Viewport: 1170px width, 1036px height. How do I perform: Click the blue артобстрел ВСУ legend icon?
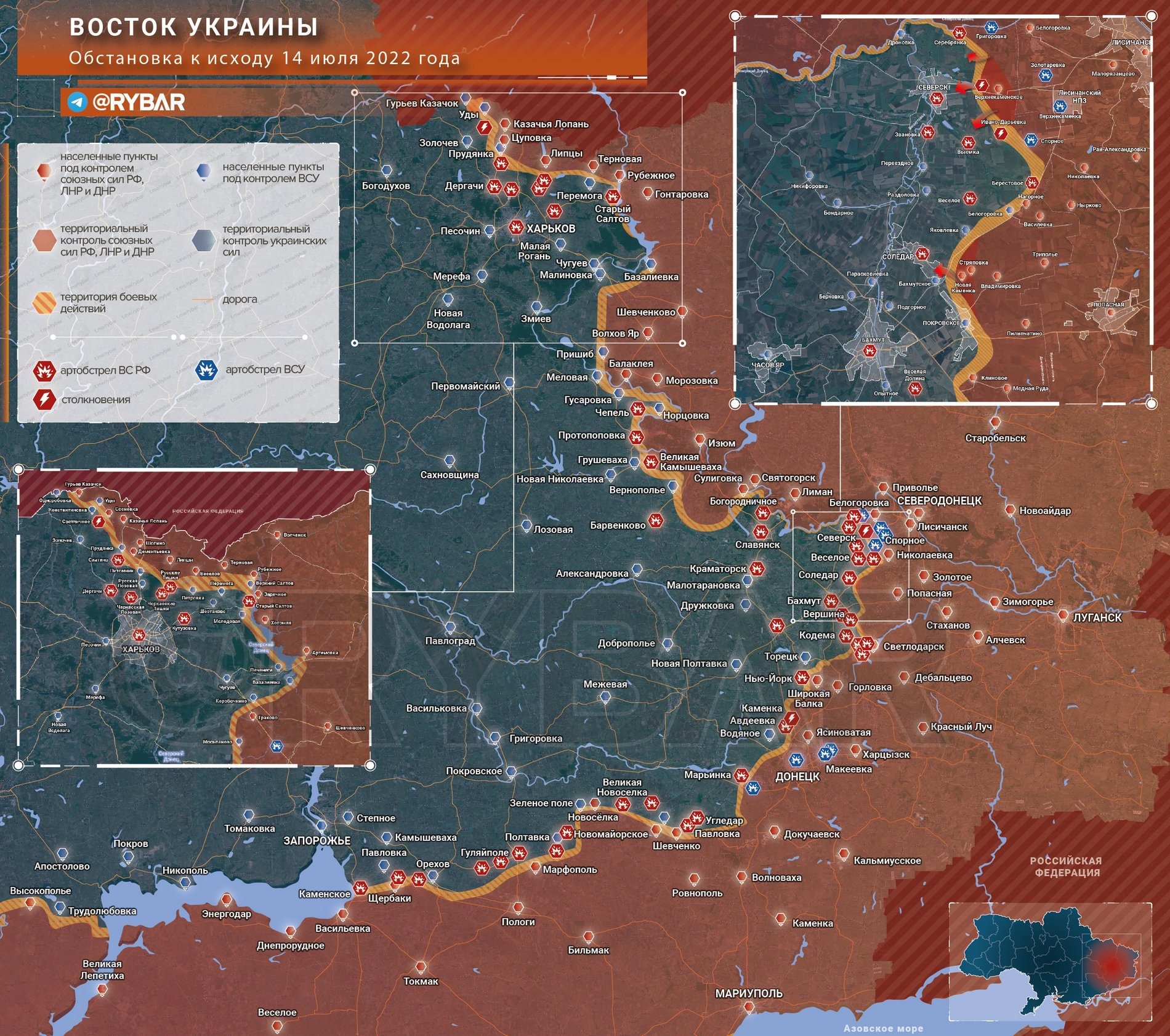click(205, 370)
